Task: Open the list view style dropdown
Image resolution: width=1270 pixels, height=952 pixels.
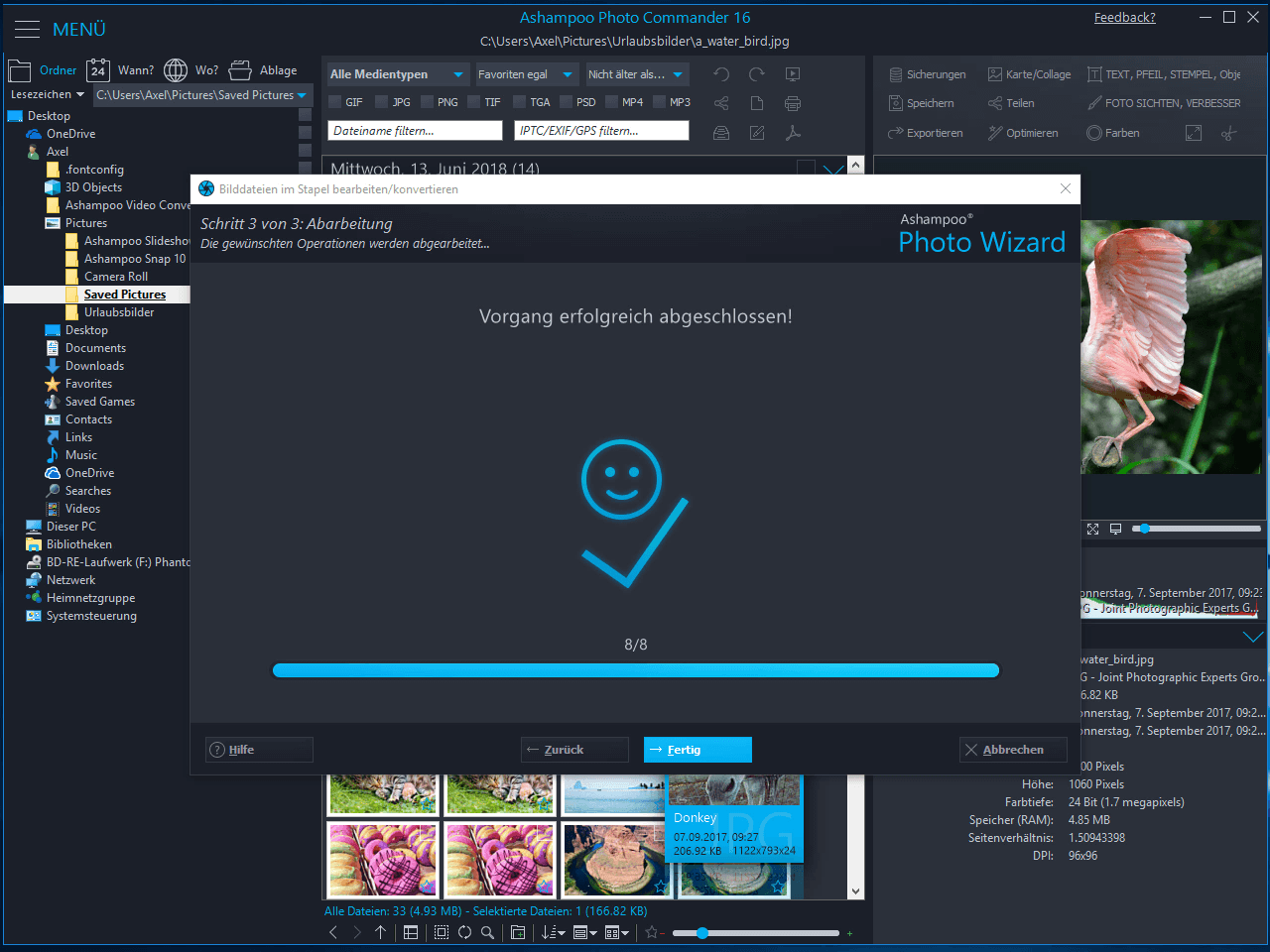Action: 585,932
